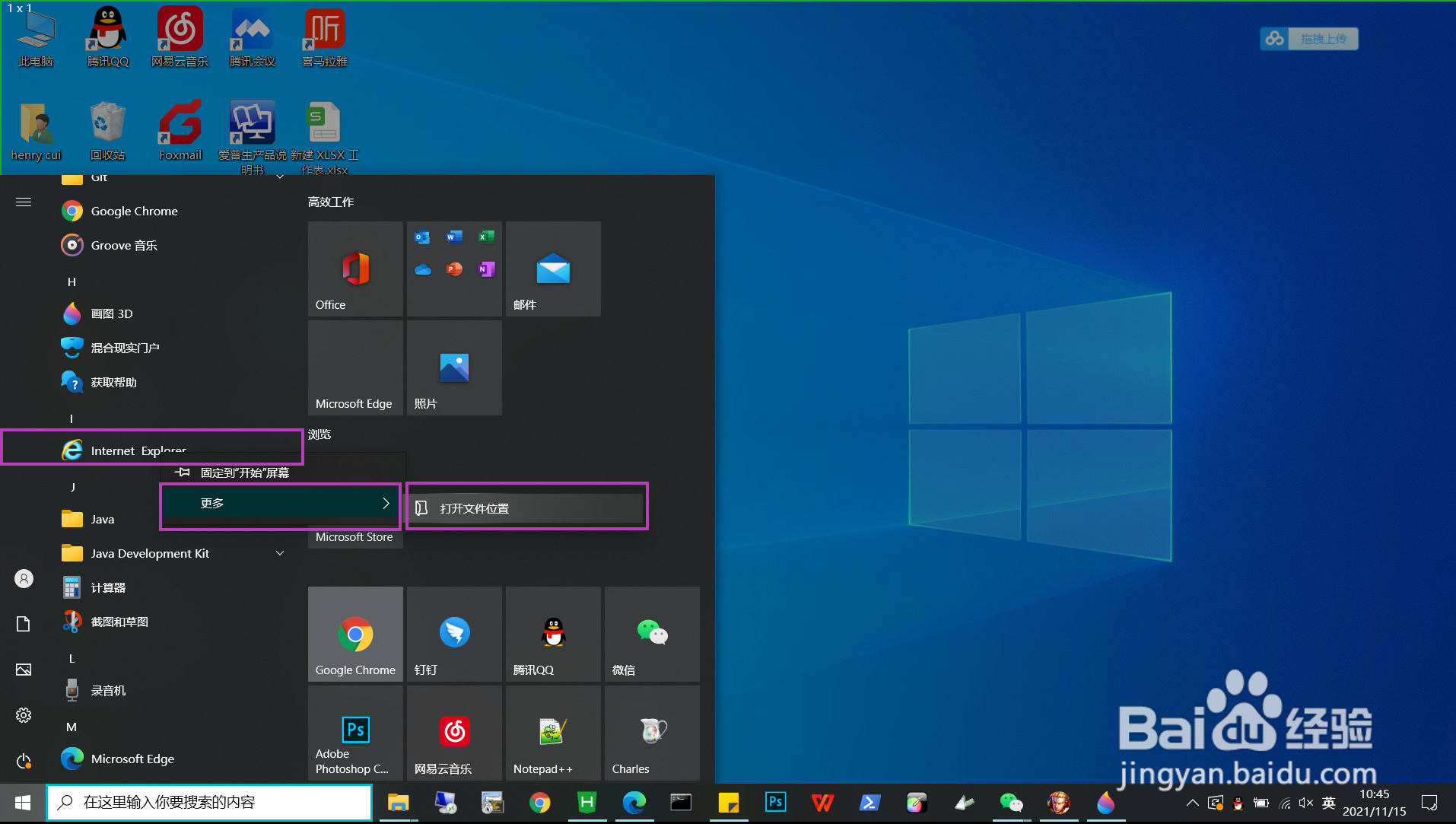The image size is (1456, 824).
Task: Choose 打开文件位置 option
Action: click(x=526, y=508)
